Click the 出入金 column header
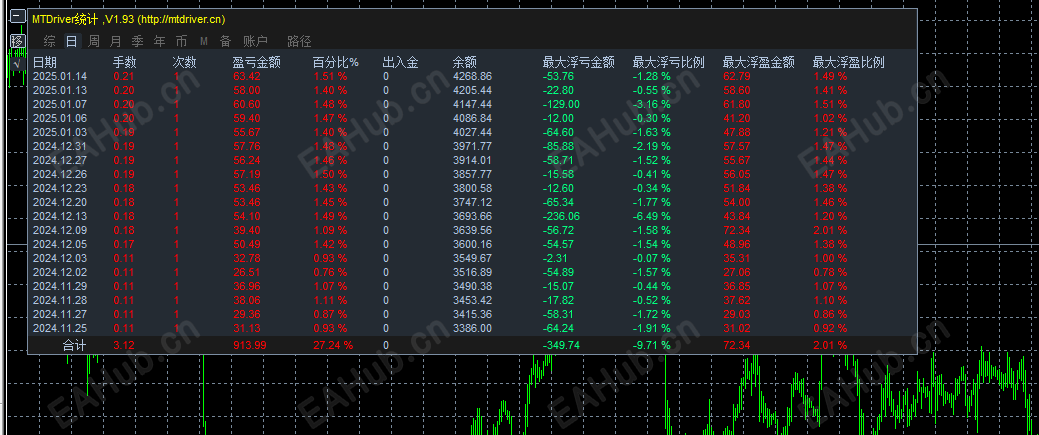The image size is (1039, 435). 400,63
